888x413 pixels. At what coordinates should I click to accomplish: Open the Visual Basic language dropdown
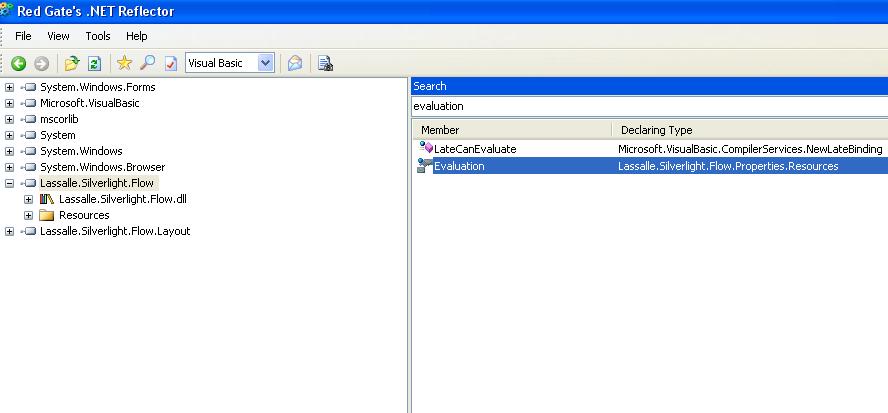266,63
